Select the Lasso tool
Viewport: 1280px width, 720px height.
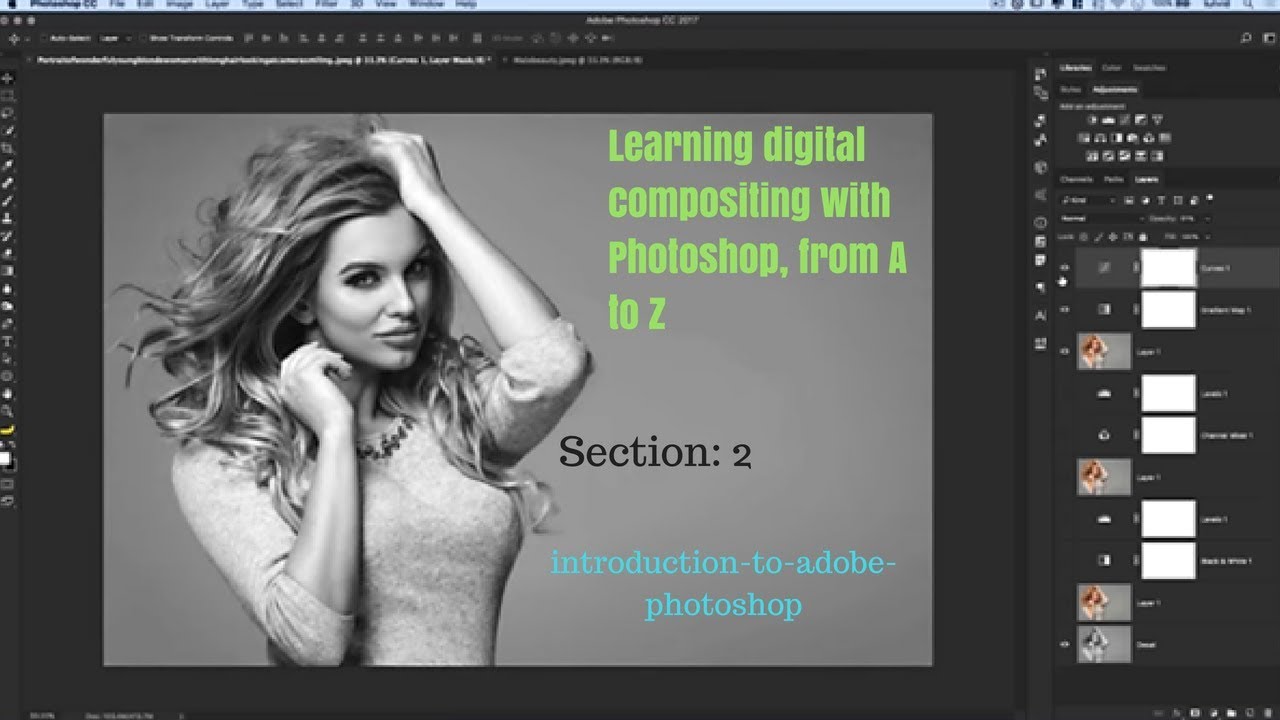pos(7,113)
